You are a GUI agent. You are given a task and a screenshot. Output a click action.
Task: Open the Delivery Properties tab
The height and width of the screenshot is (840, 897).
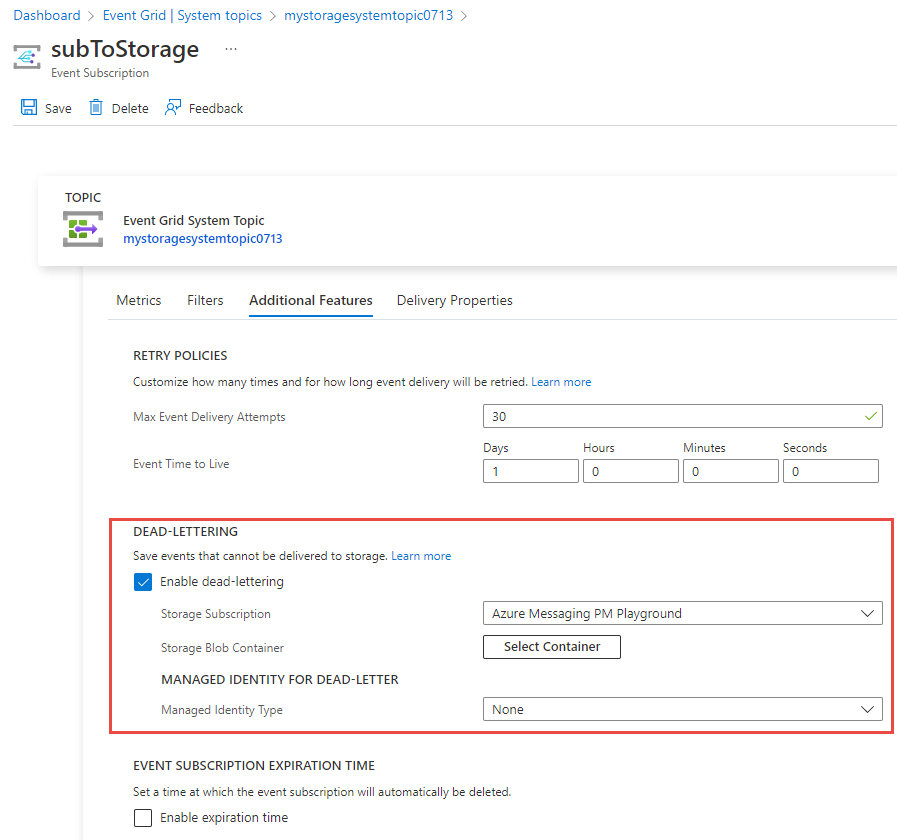[x=454, y=300]
